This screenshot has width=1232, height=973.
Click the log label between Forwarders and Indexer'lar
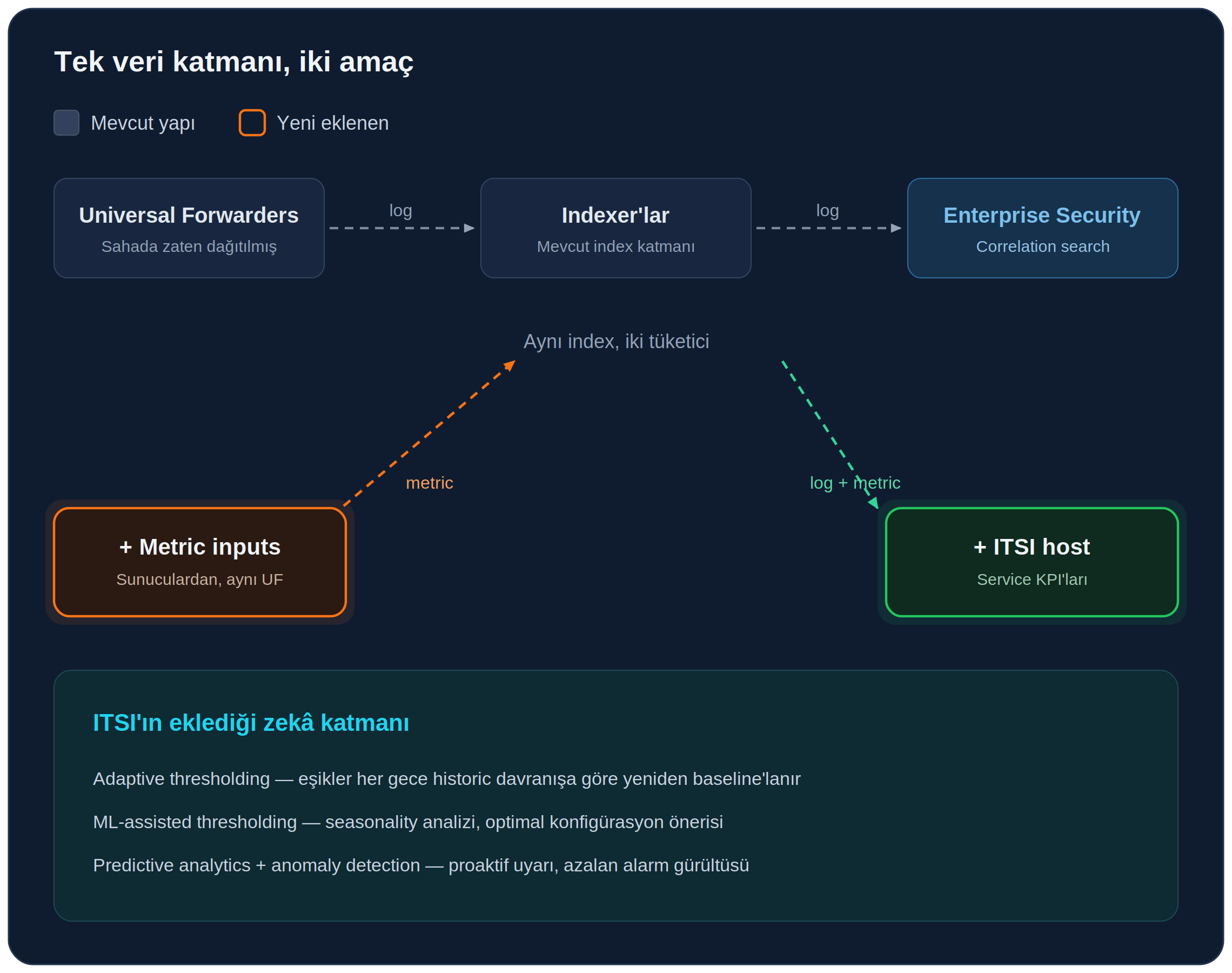(401, 211)
